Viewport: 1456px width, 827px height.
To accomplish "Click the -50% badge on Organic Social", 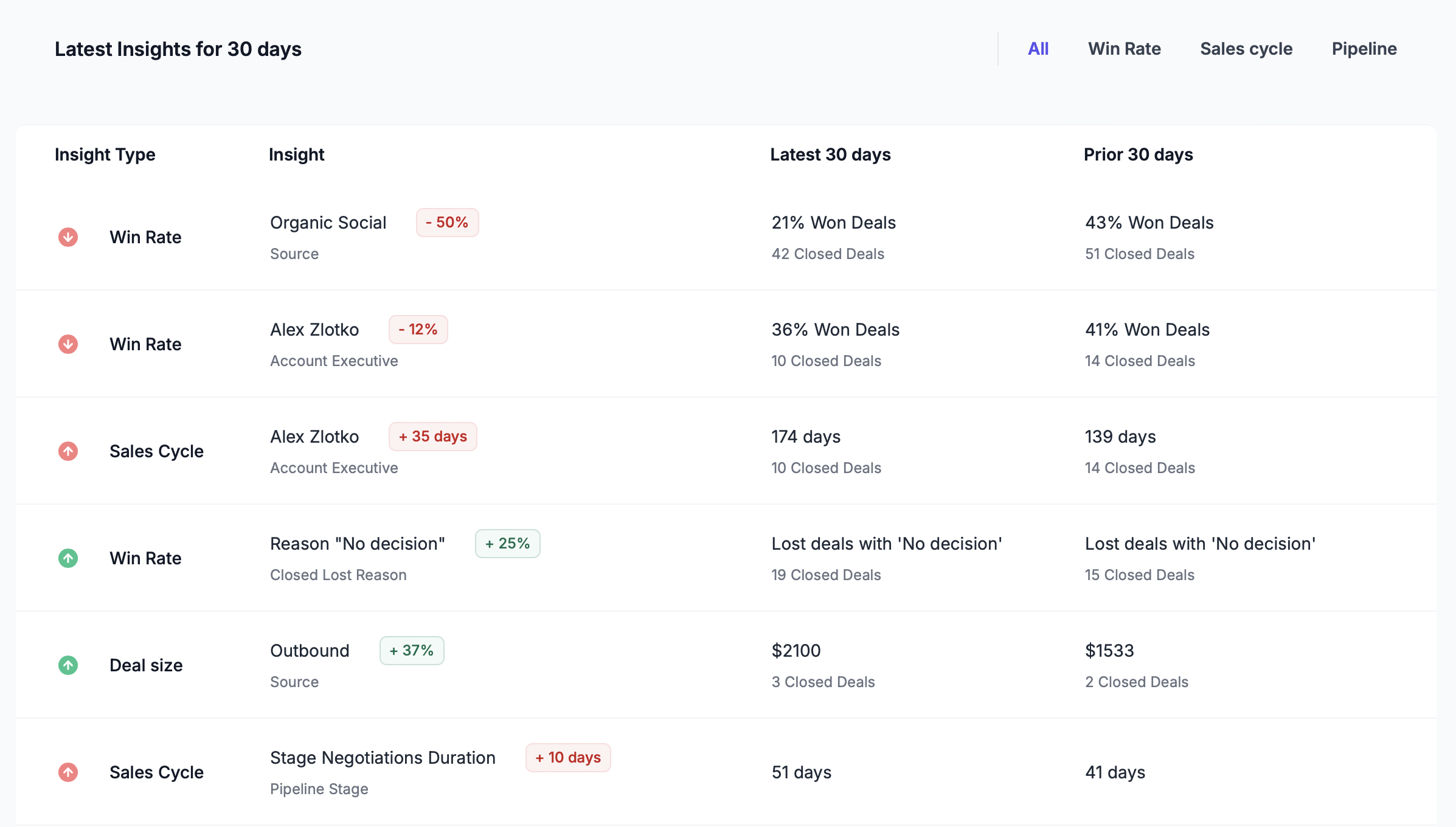I will pos(447,223).
